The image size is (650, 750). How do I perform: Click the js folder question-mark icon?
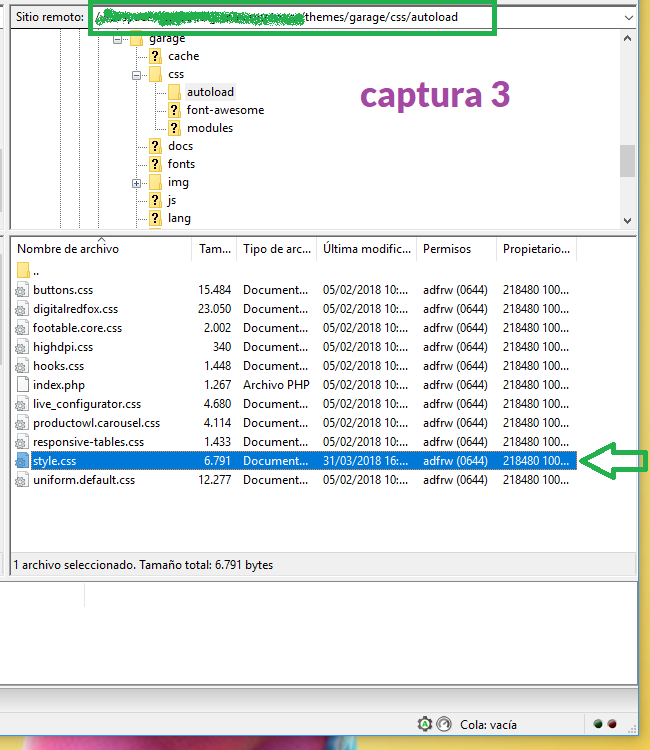click(x=155, y=200)
